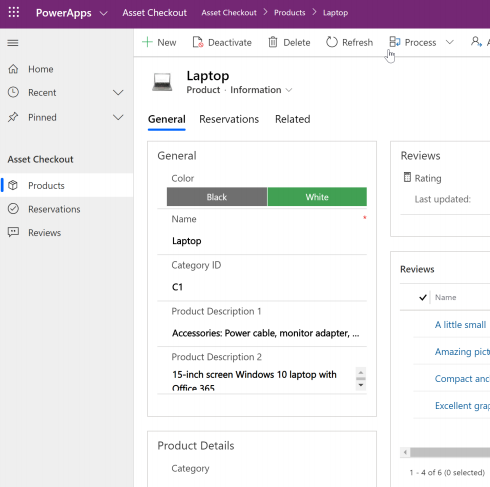The width and height of the screenshot is (490, 487).
Task: Expand the Pinned section chevron
Action: (118, 117)
